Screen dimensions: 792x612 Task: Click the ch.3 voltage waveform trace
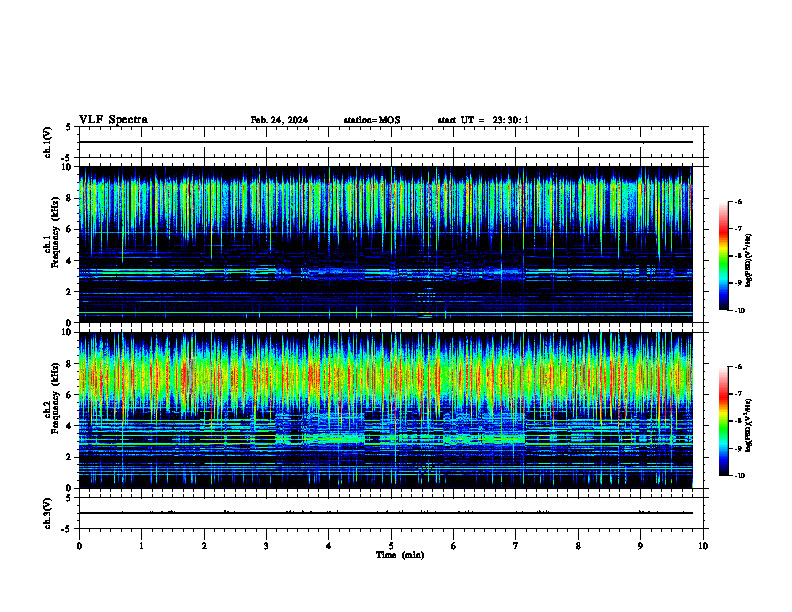385,513
